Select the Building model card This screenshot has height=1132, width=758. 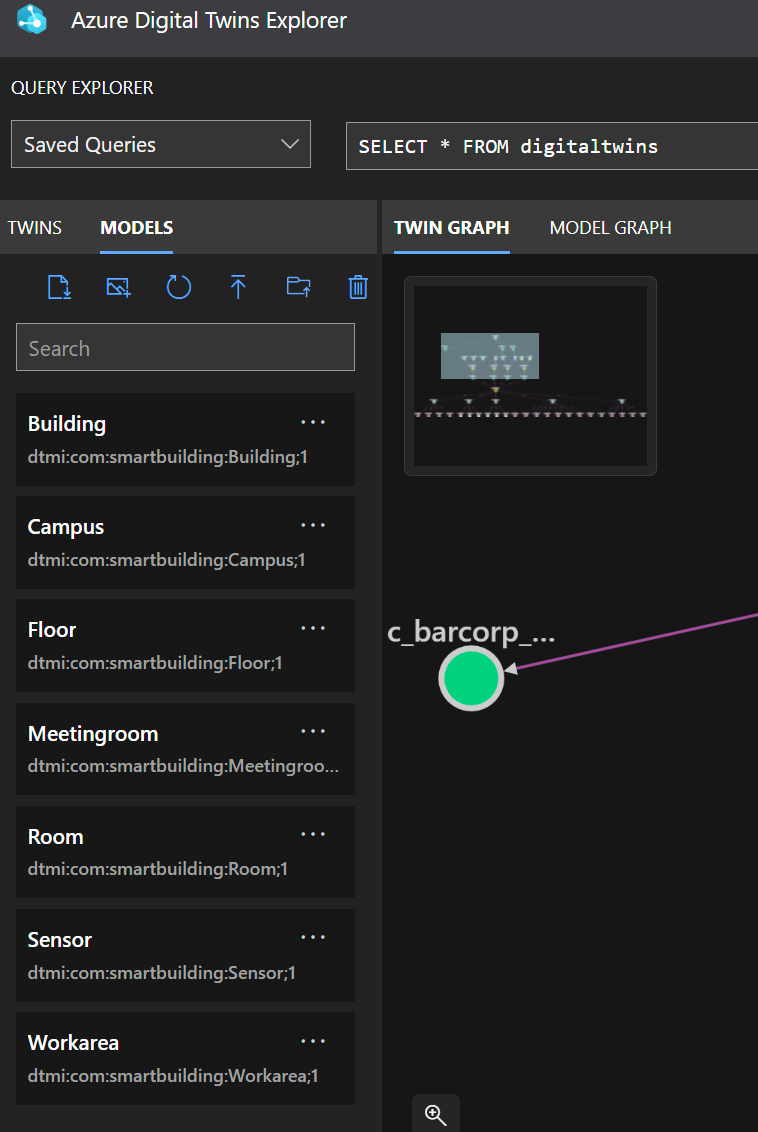tap(186, 439)
